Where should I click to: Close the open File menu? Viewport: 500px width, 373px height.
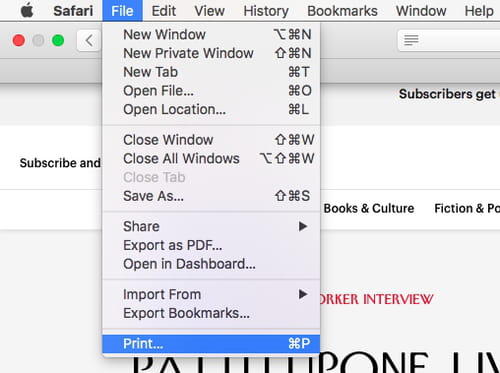click(122, 11)
